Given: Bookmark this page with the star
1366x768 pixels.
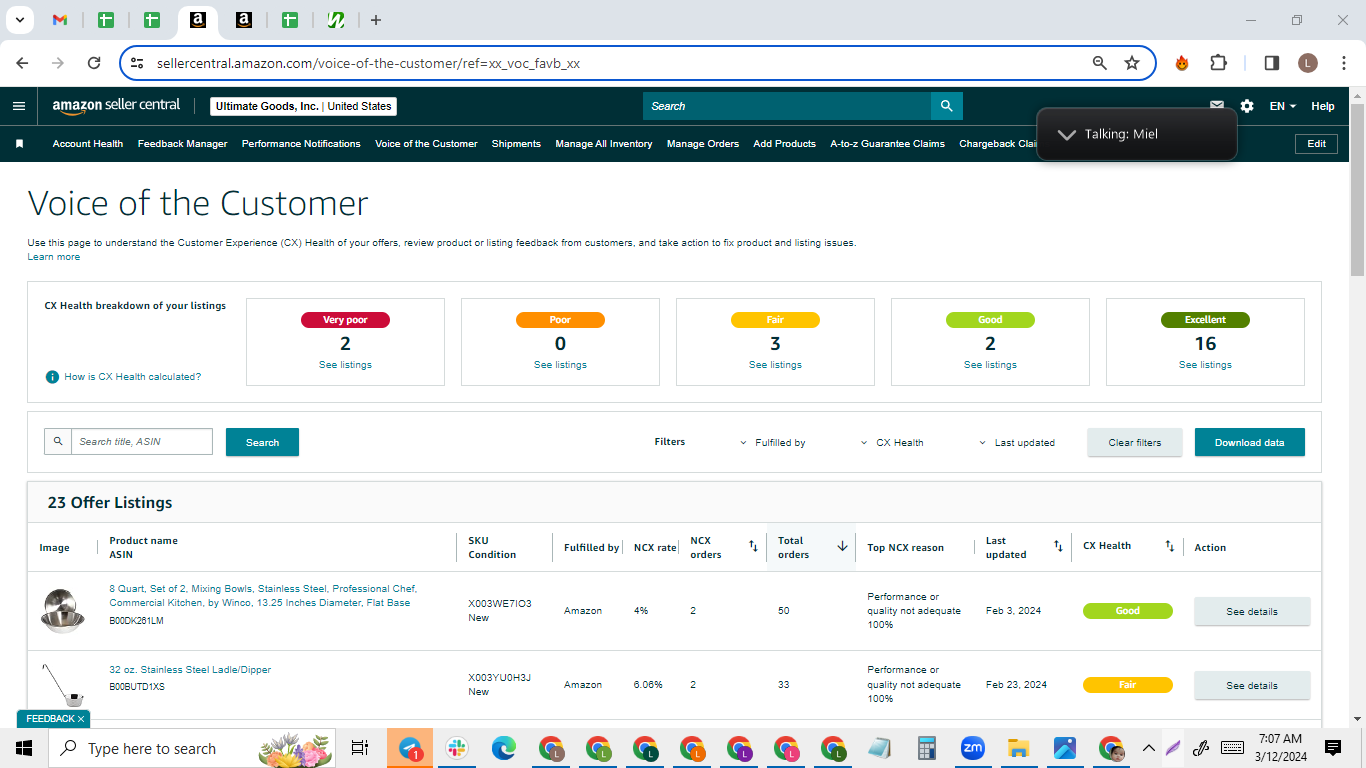Looking at the screenshot, I should (1132, 63).
